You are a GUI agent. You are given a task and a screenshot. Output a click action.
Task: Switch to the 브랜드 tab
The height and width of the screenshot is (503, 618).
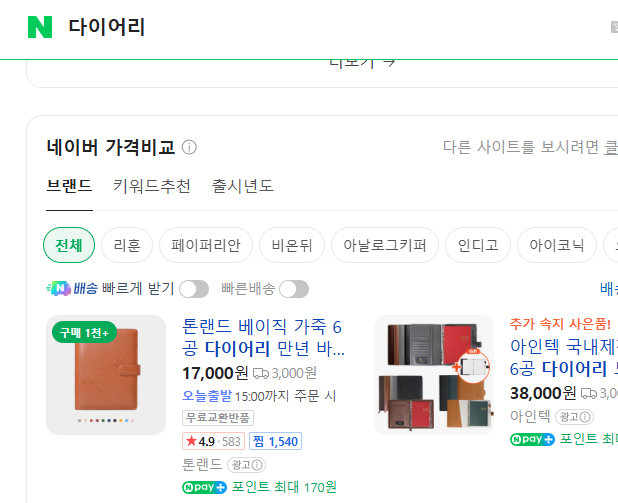69,186
